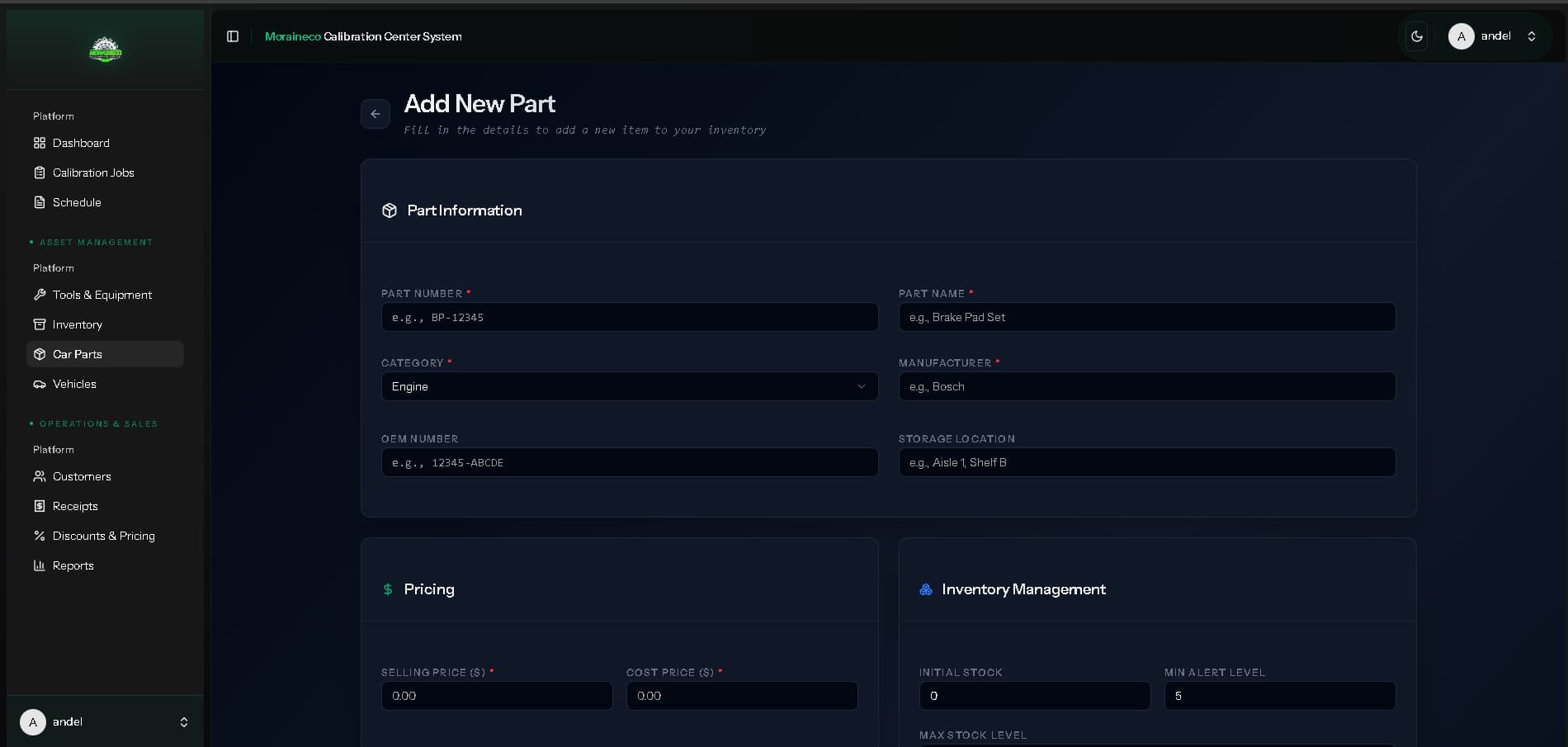
Task: Focus the Selling Price field
Action: pyautogui.click(x=497, y=696)
